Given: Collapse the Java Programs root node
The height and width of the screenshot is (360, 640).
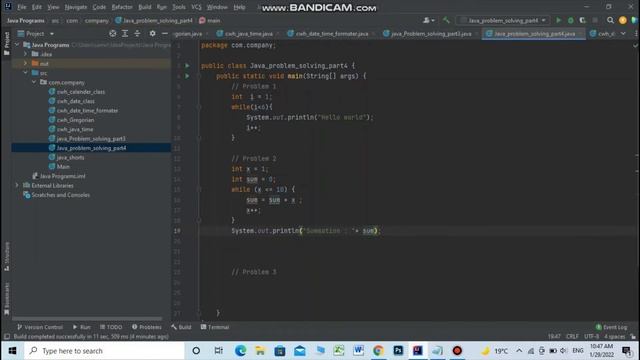Looking at the screenshot, I should pos(17,45).
